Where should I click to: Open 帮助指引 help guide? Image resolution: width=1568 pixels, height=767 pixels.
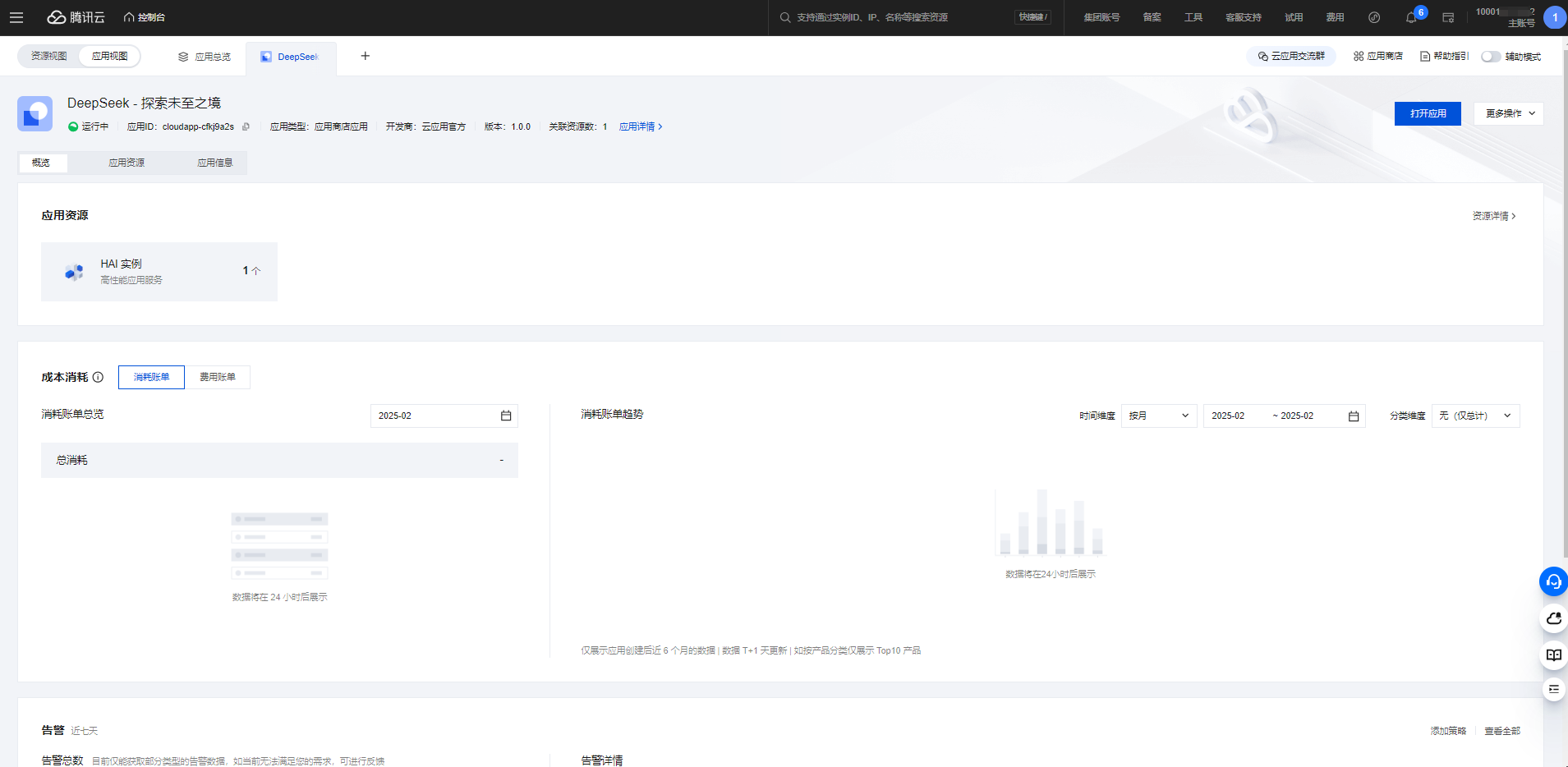pos(1444,56)
